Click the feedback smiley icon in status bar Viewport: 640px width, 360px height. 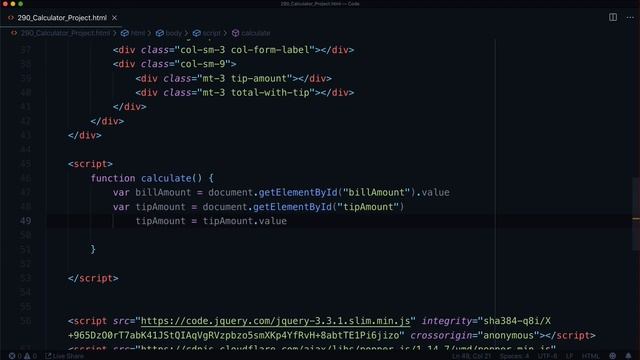pos(612,356)
